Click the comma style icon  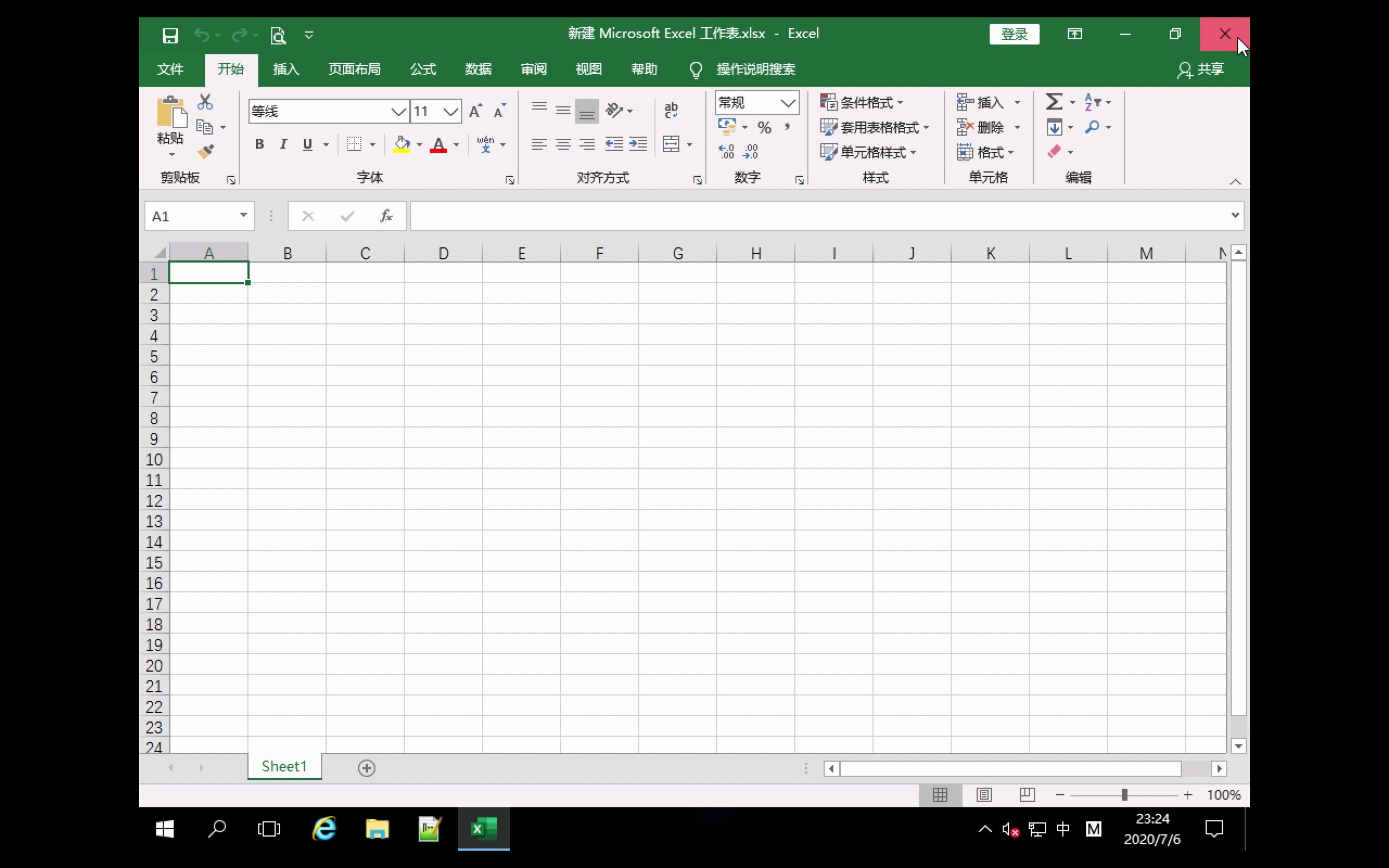[x=787, y=126]
